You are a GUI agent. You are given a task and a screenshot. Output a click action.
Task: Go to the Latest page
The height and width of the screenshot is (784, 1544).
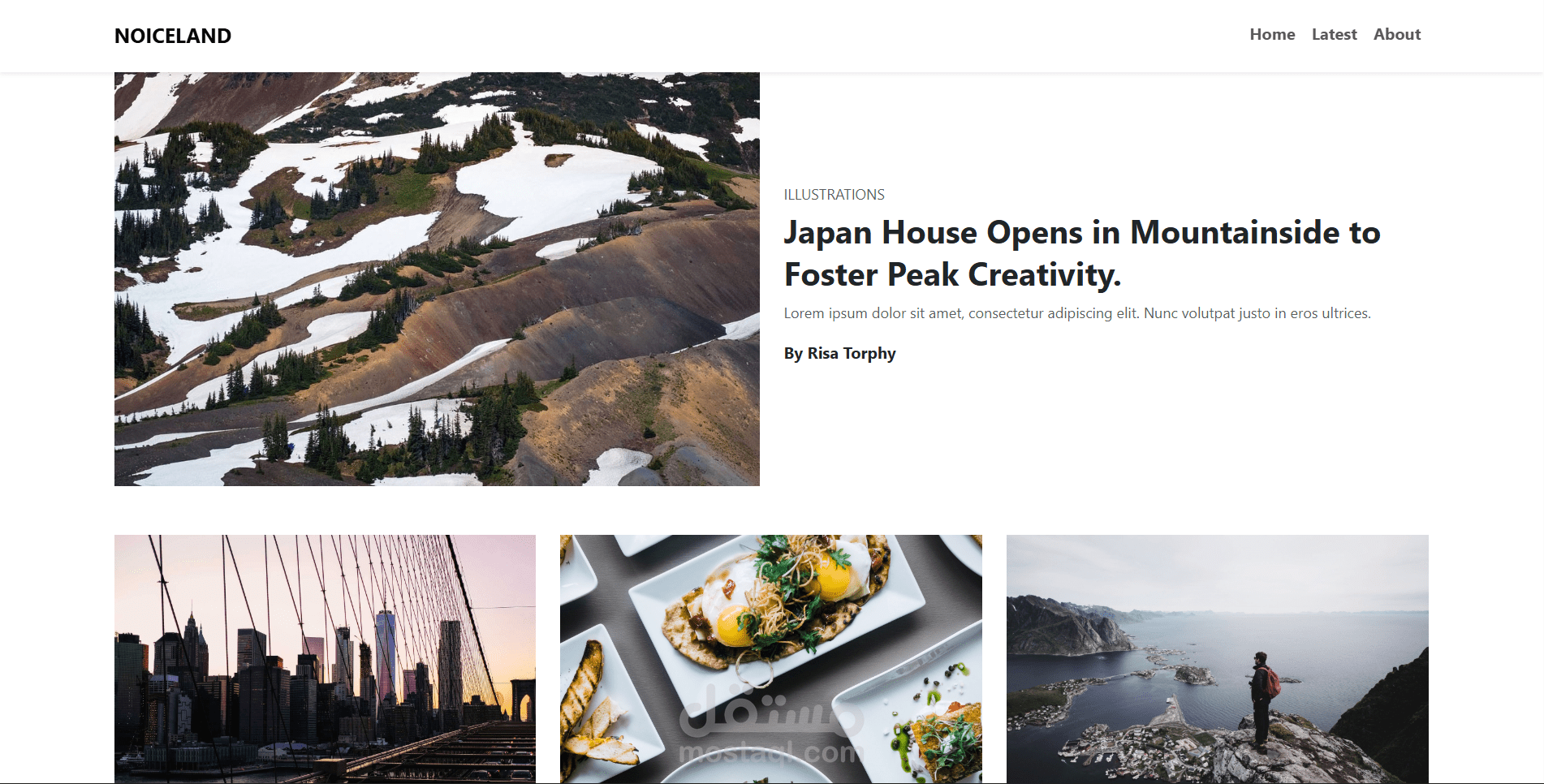click(x=1334, y=34)
